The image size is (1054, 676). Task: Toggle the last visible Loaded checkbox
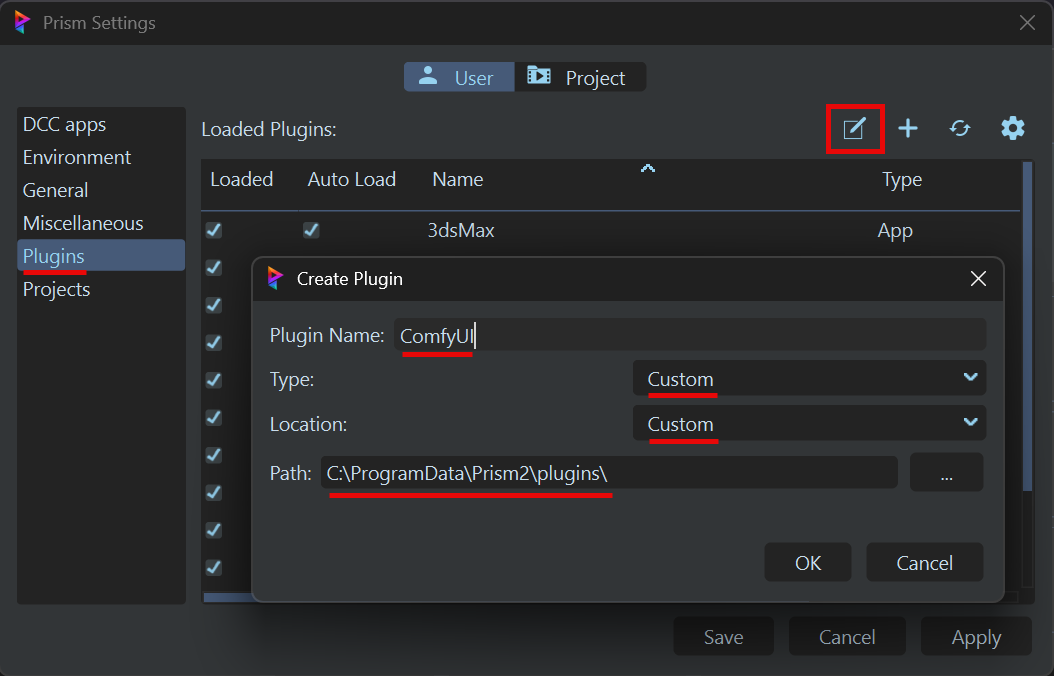coord(214,567)
